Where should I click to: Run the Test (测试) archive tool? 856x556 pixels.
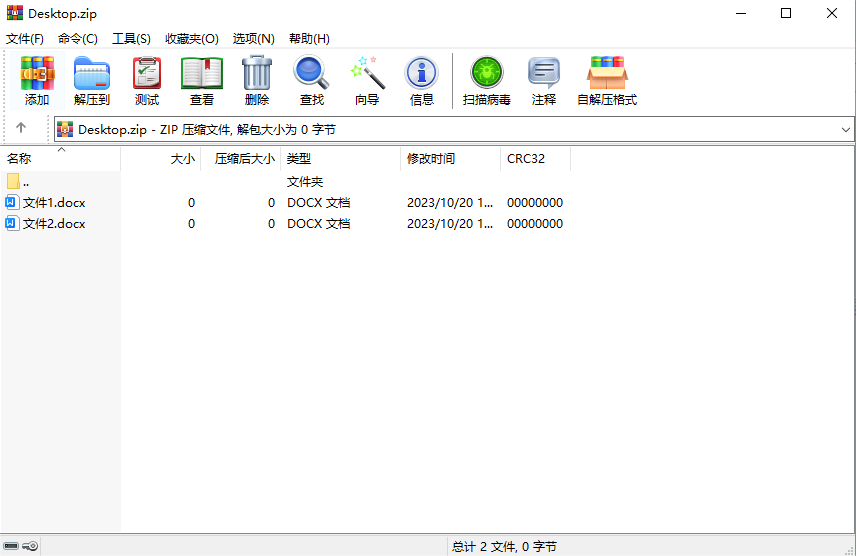(147, 80)
